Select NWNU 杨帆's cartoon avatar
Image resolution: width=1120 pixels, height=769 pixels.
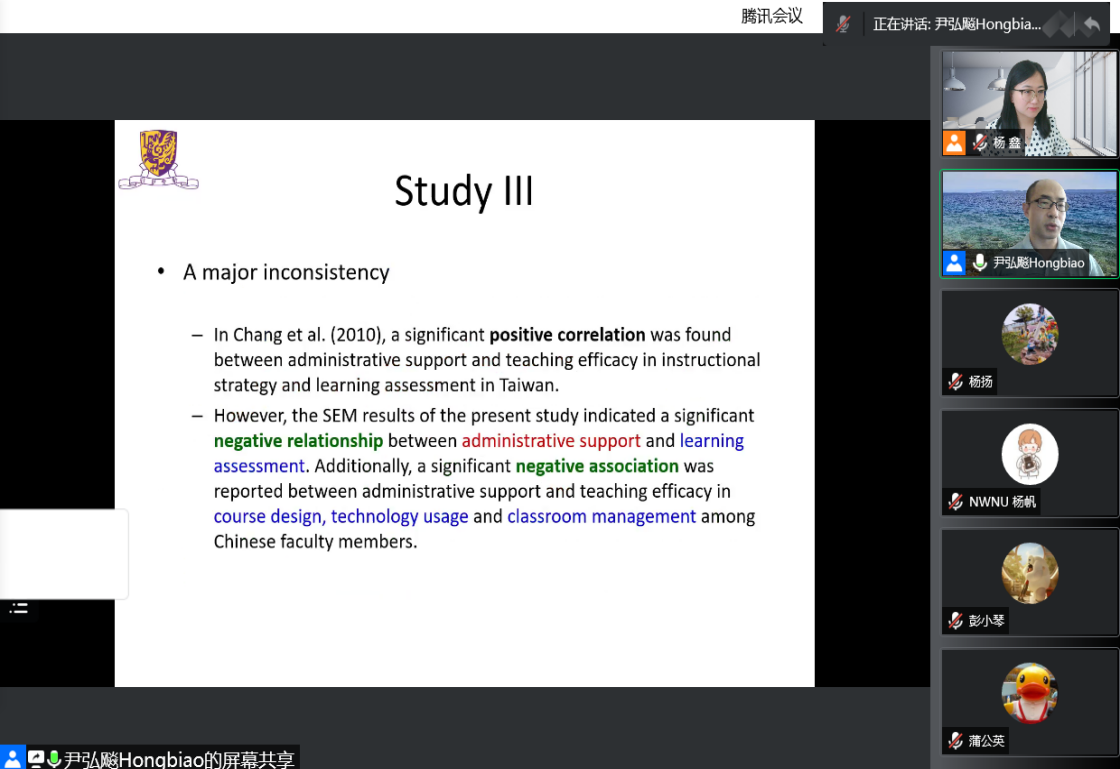click(1029, 454)
